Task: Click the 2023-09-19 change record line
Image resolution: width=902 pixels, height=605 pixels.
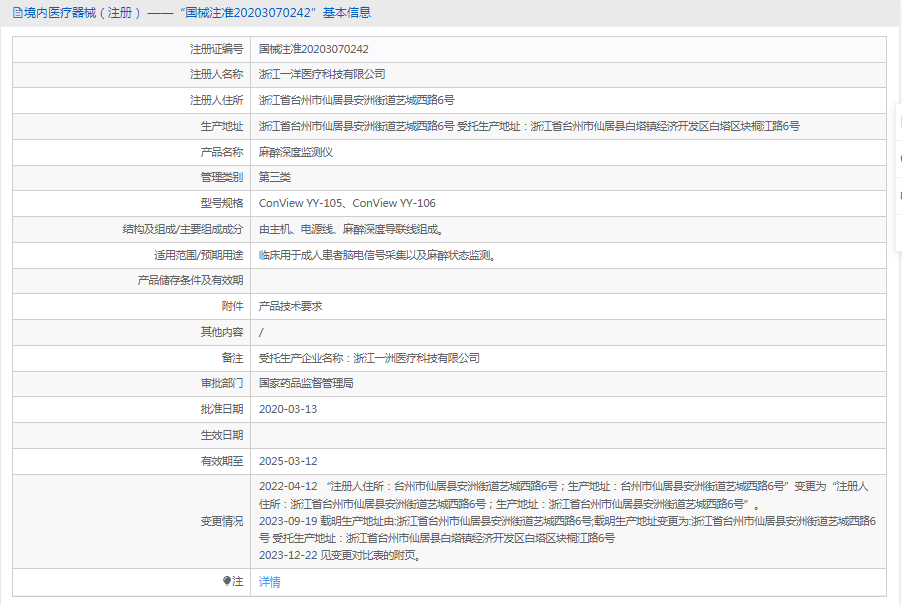Action: pyautogui.click(x=567, y=530)
